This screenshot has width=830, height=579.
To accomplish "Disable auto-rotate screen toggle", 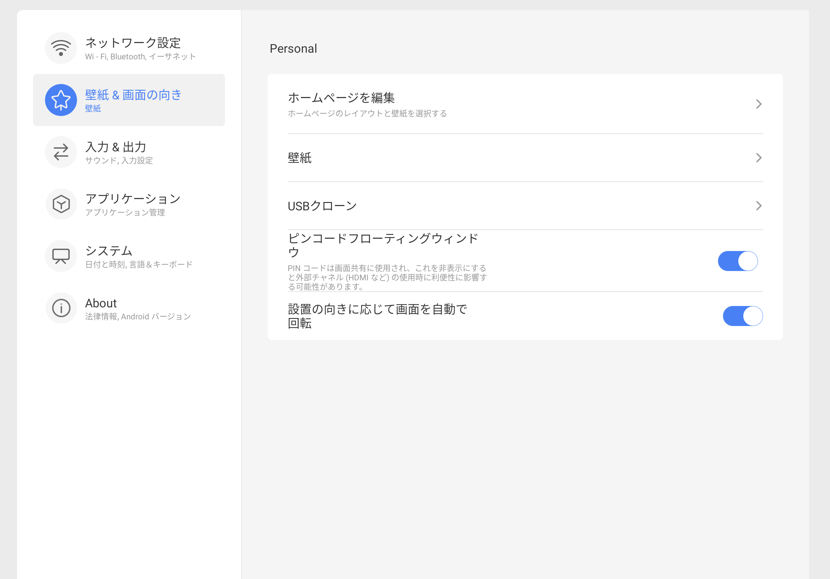I will click(742, 316).
